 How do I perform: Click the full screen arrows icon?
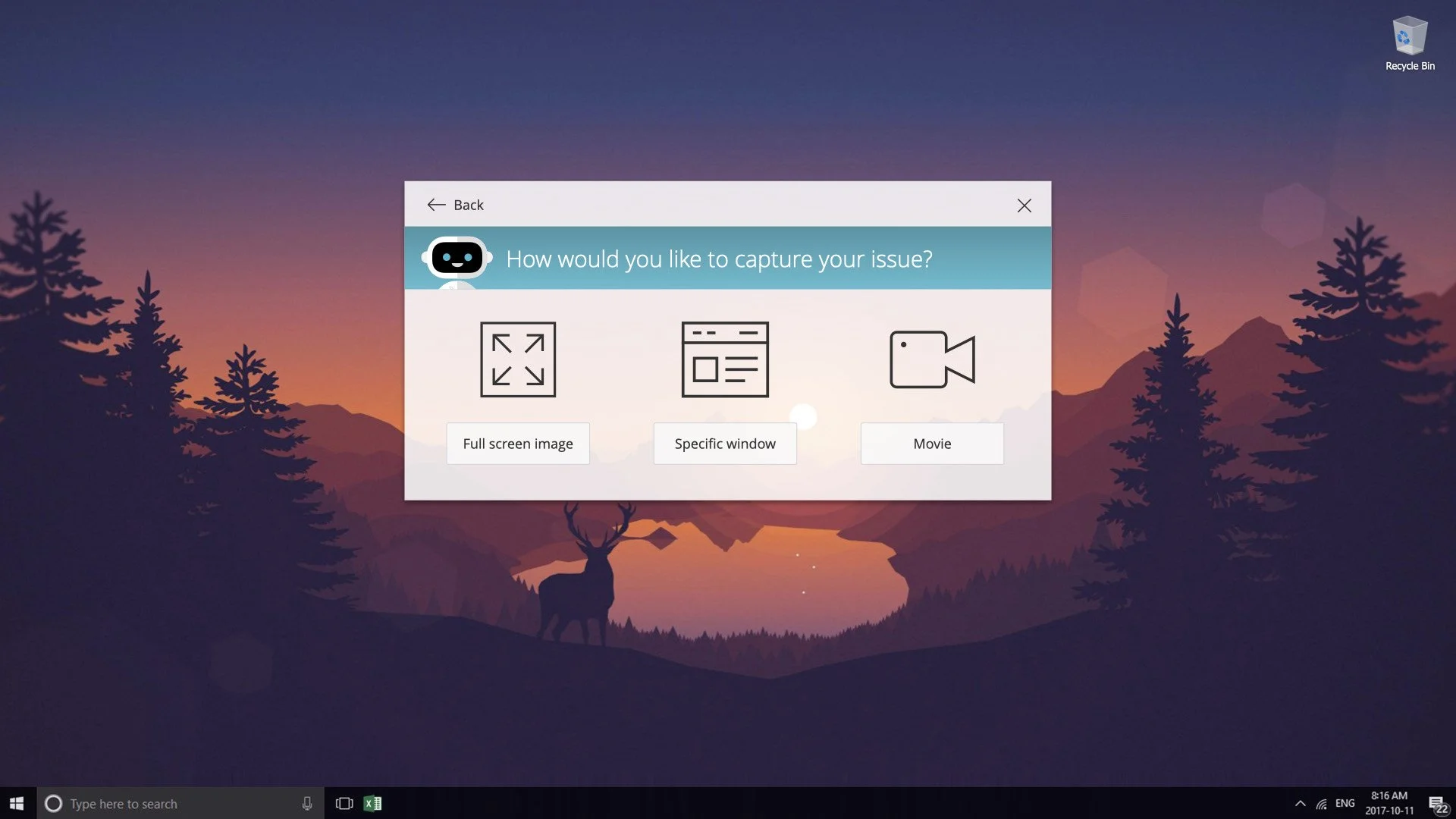pos(518,359)
